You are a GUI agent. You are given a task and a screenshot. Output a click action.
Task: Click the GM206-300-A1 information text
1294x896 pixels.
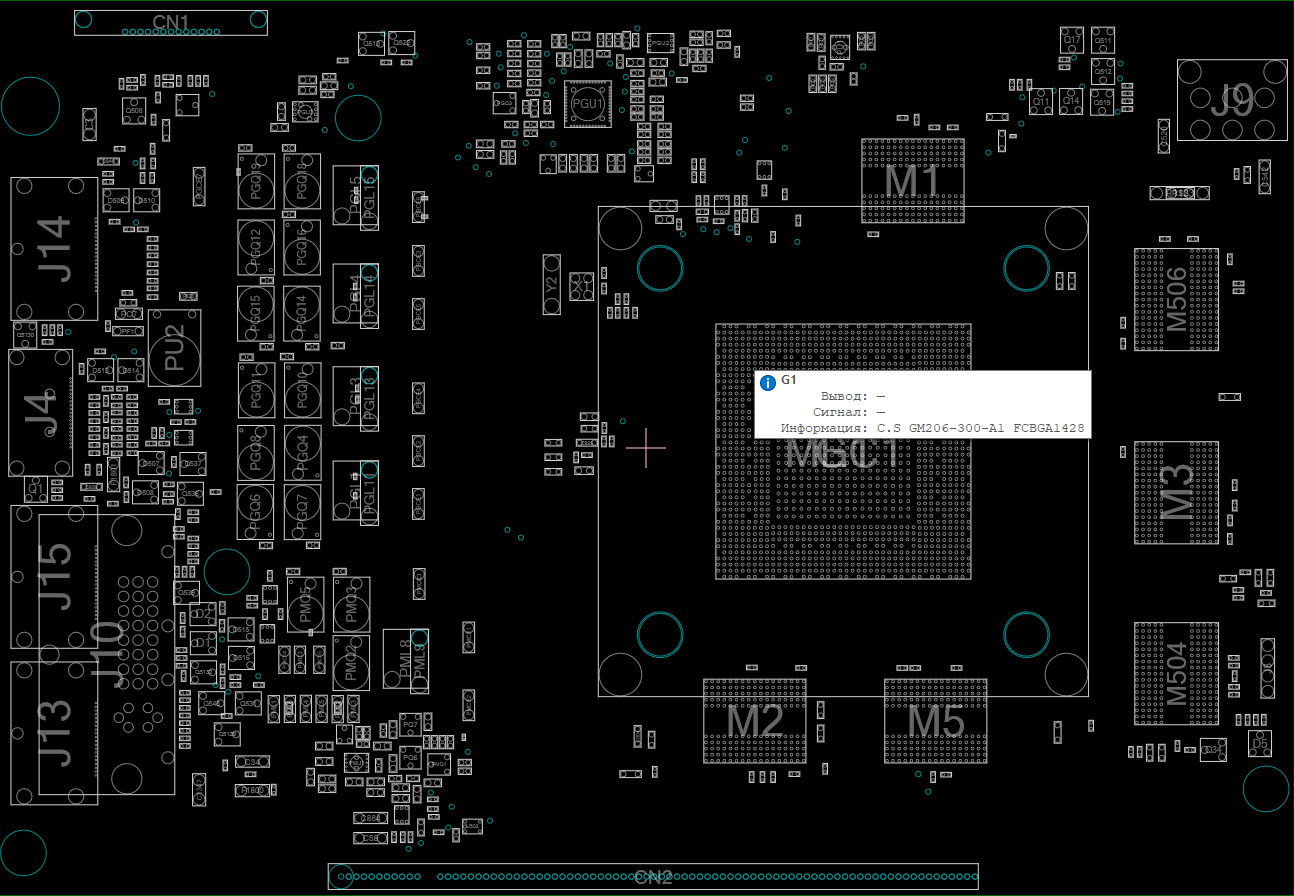coord(980,428)
